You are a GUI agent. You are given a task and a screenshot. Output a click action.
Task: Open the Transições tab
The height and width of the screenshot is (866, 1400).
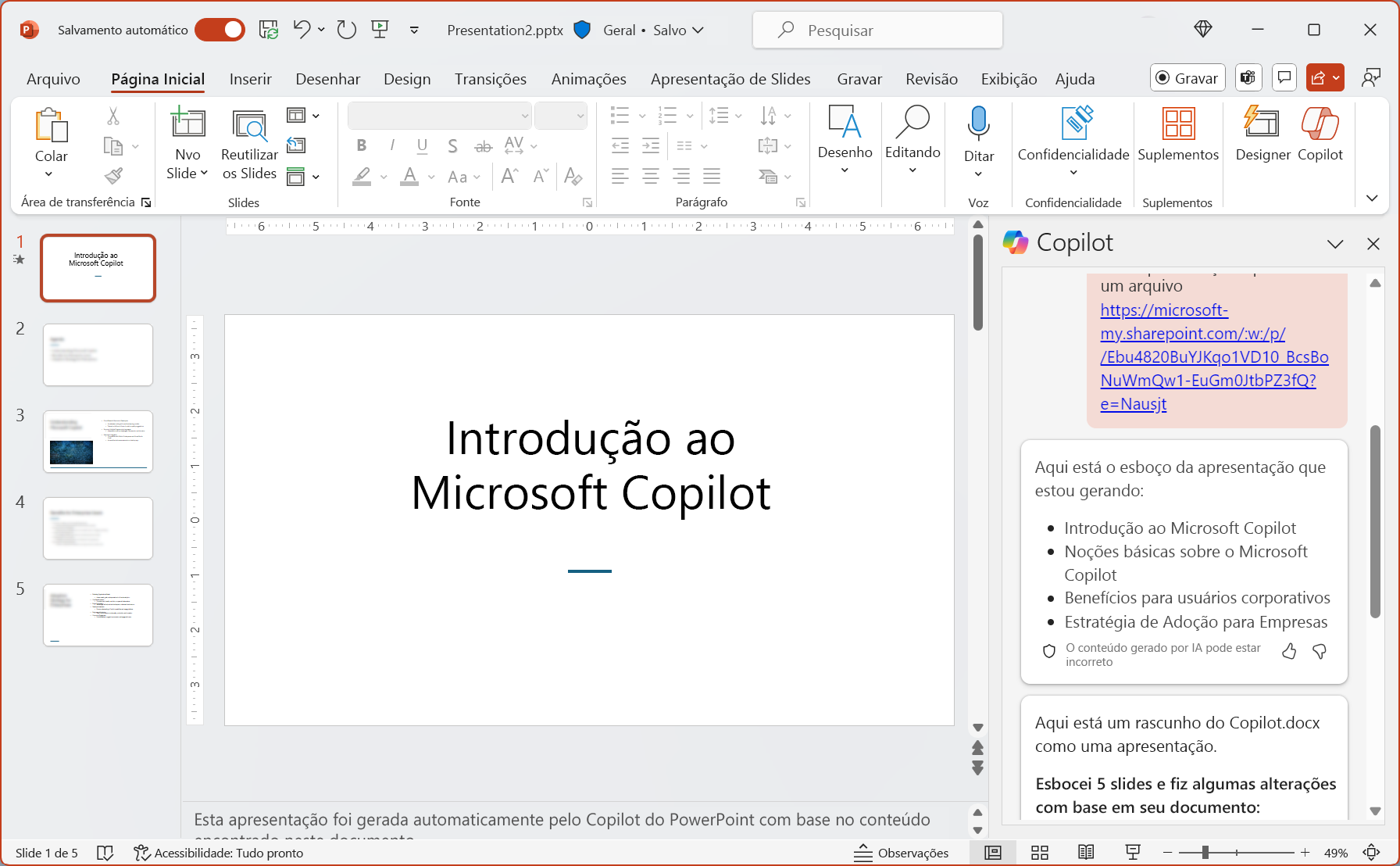pyautogui.click(x=491, y=79)
